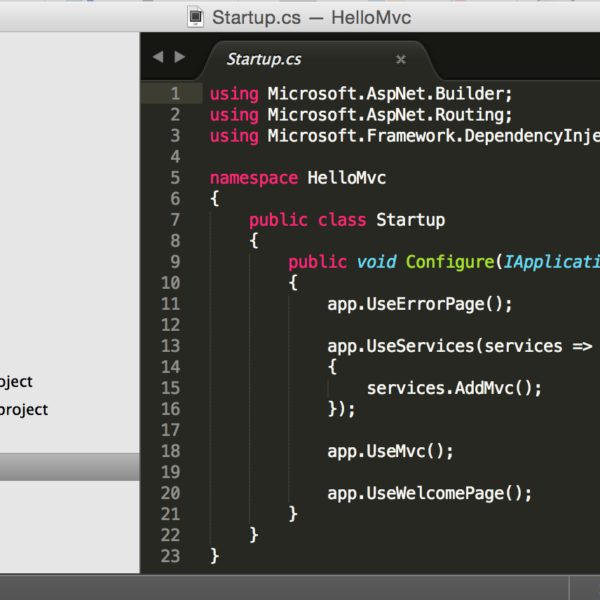Click on services.AddMvc() statement

coord(454,388)
